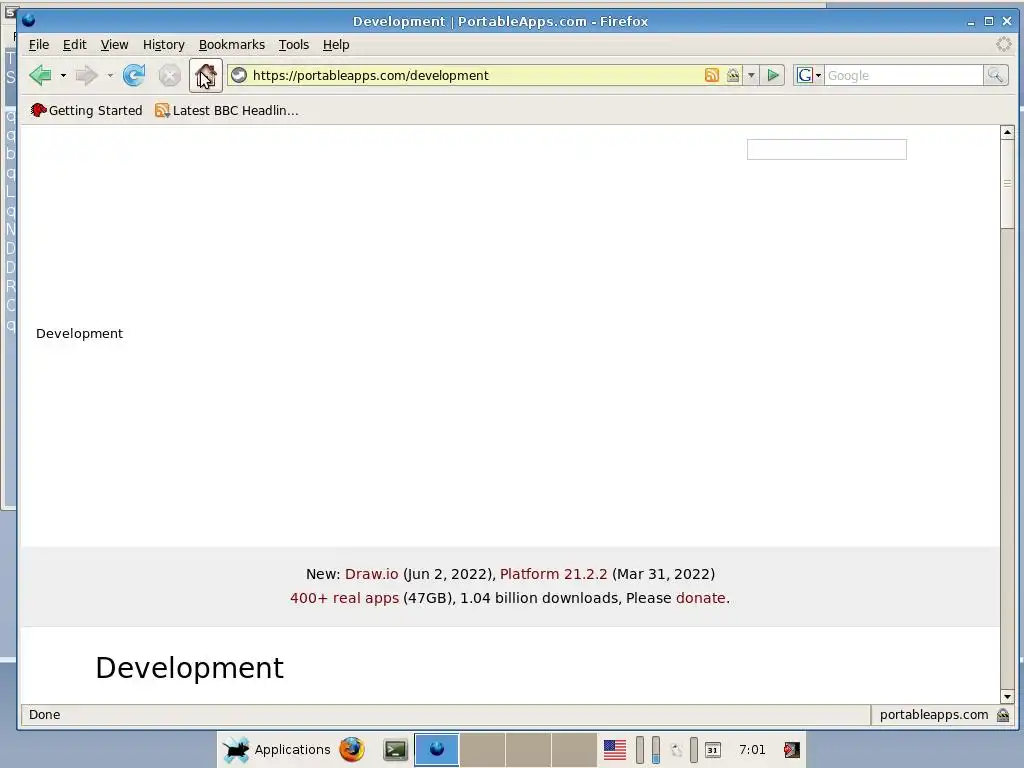
Task: Open the terminal launcher in the panel
Action: (395, 750)
